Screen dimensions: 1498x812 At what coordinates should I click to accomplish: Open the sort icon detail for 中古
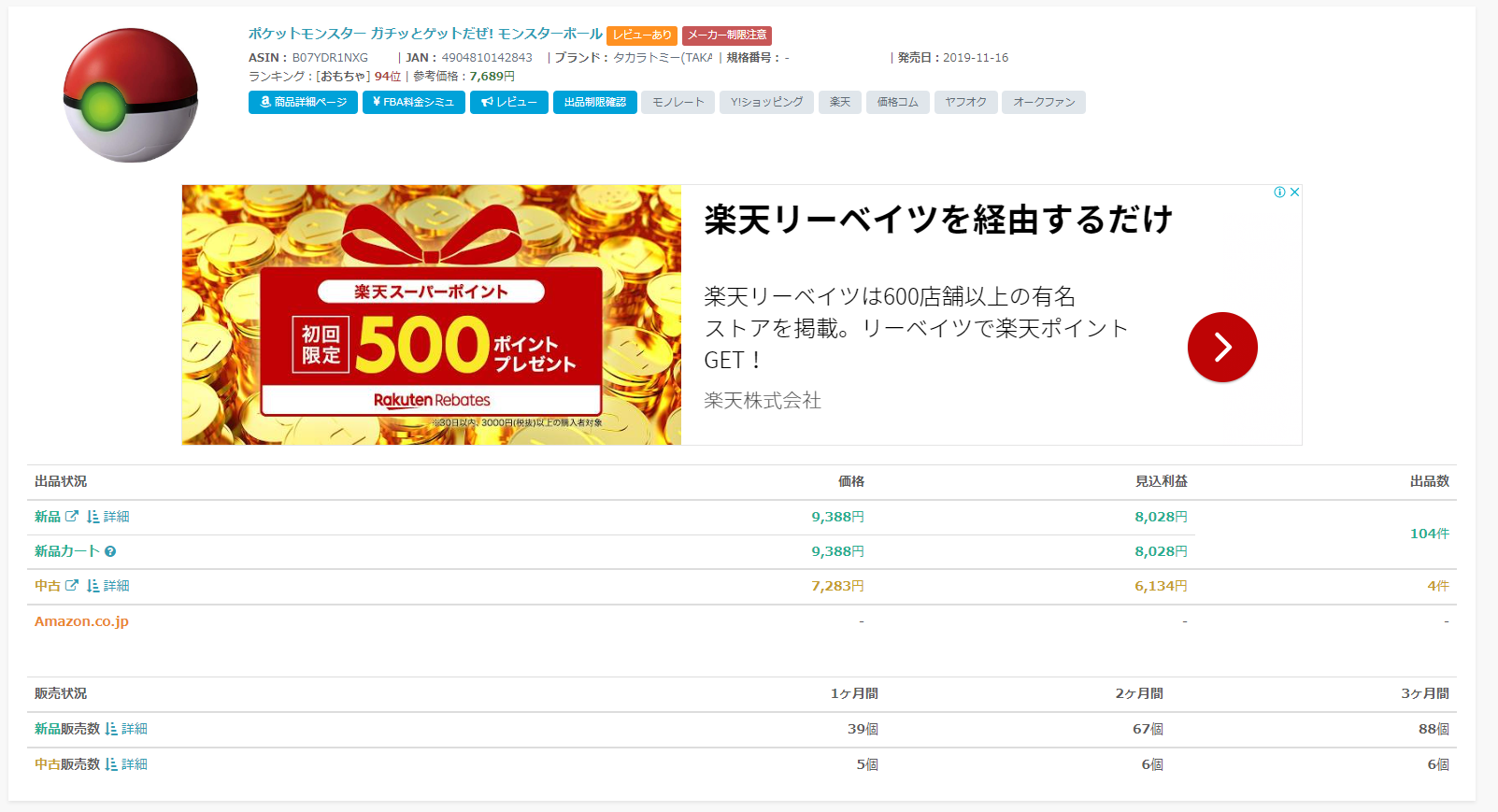click(x=107, y=586)
